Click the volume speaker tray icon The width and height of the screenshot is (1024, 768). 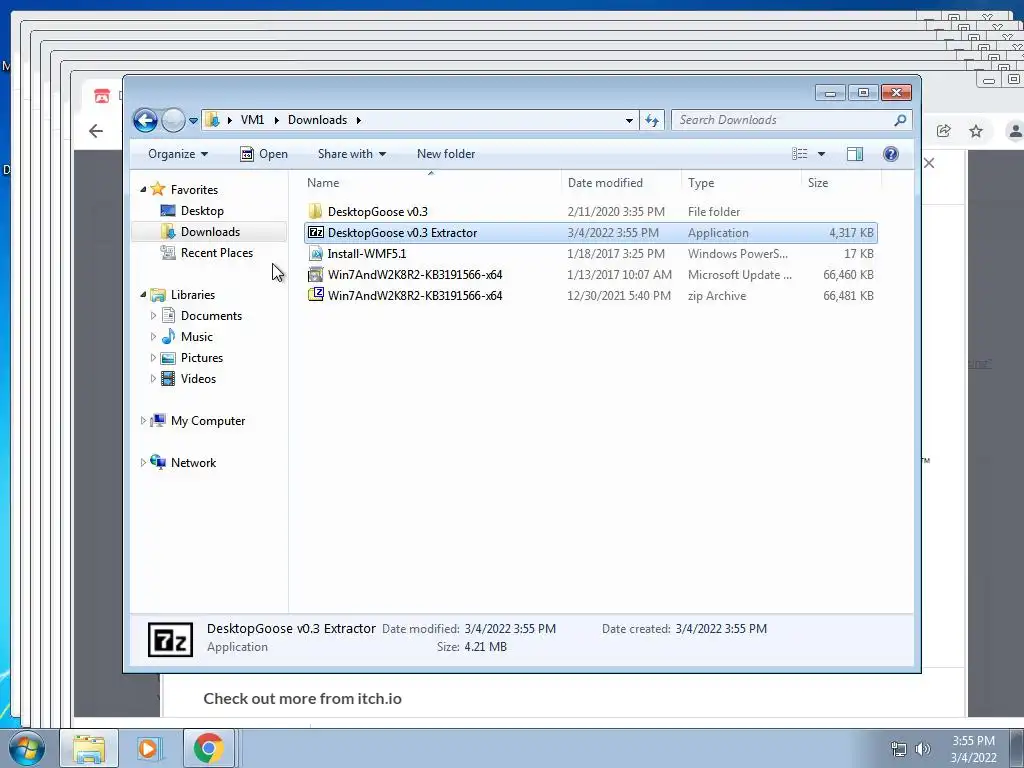tap(922, 749)
